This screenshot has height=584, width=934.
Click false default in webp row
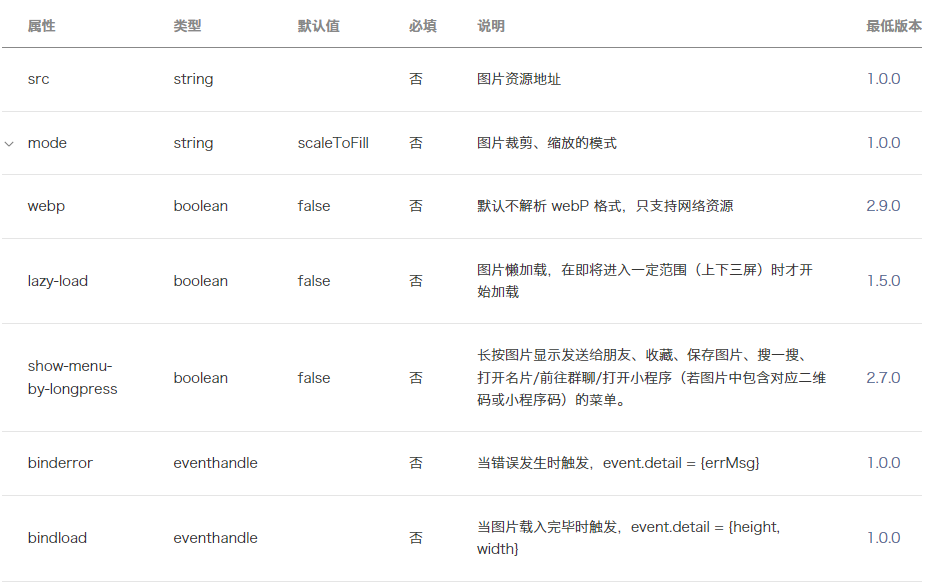[314, 206]
